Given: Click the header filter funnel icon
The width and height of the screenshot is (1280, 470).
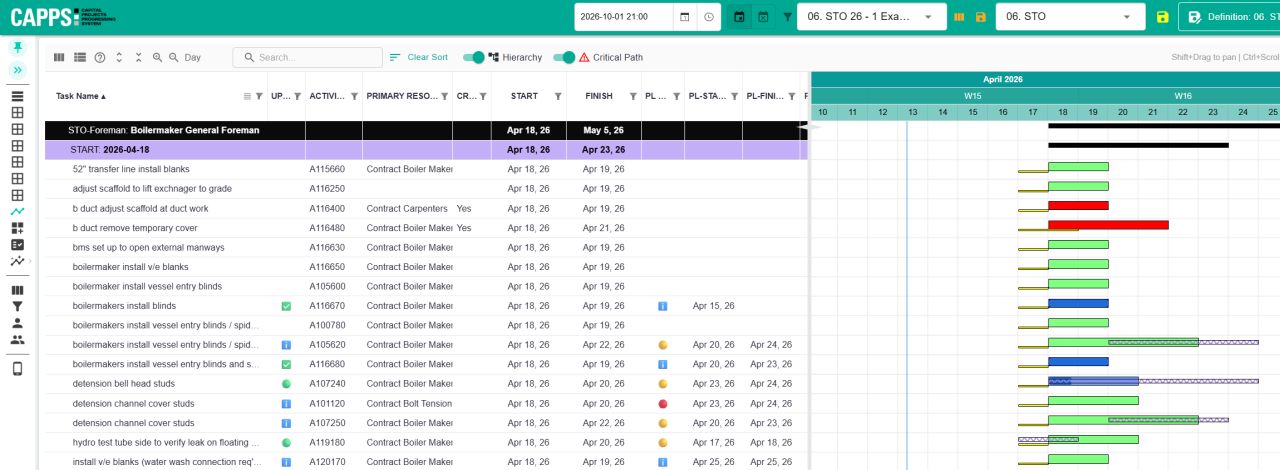Looking at the screenshot, I should click(787, 17).
